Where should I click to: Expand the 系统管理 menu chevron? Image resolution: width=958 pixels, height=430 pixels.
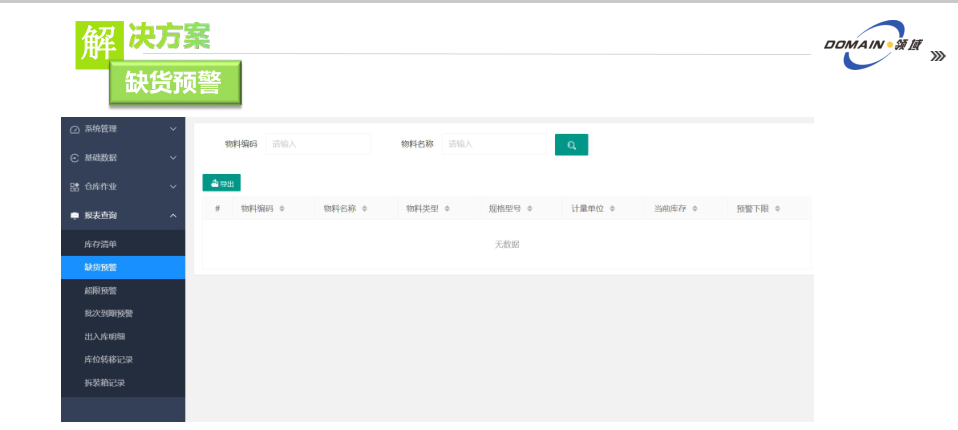click(x=173, y=129)
